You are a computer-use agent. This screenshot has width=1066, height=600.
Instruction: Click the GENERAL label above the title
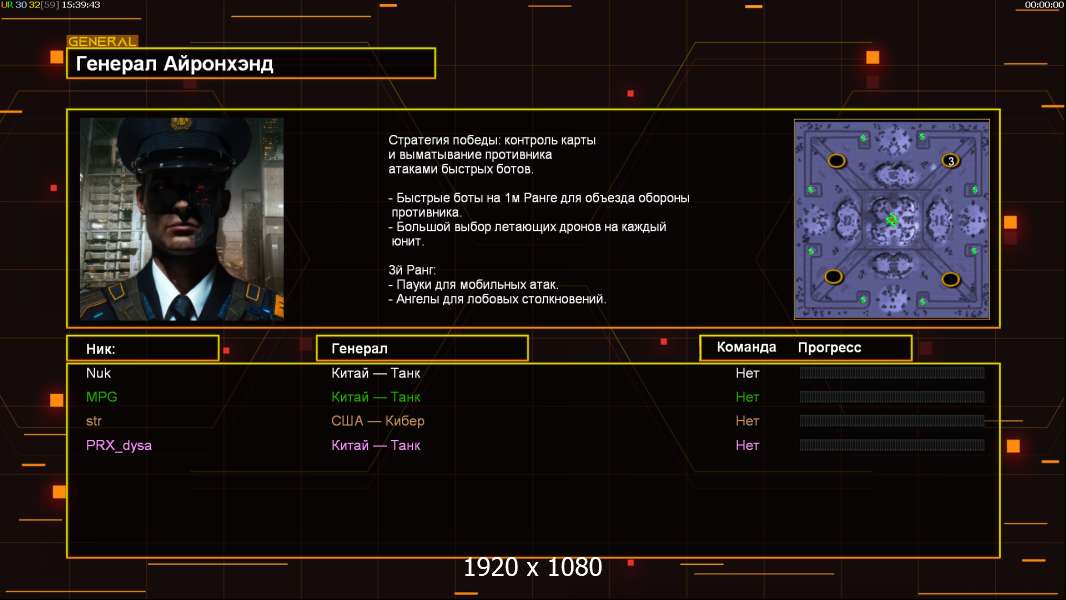click(102, 41)
